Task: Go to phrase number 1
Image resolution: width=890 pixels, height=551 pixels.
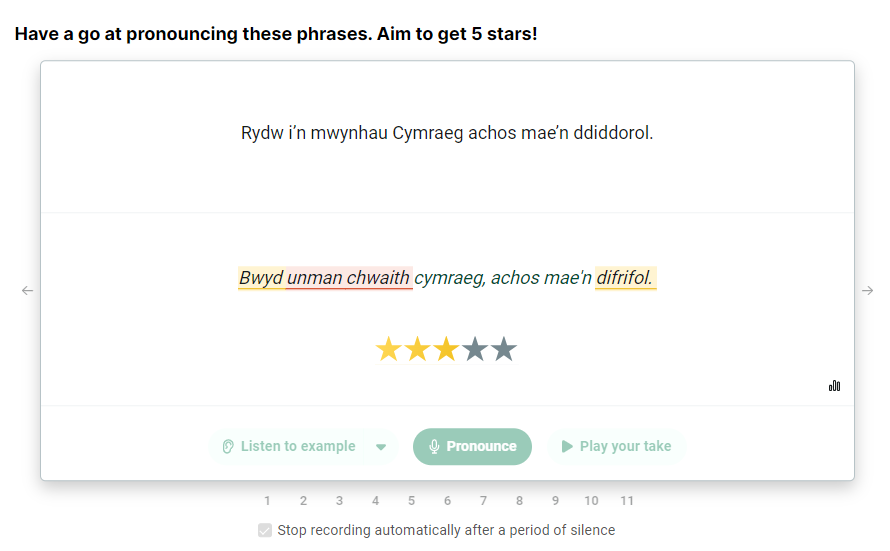Action: point(267,501)
